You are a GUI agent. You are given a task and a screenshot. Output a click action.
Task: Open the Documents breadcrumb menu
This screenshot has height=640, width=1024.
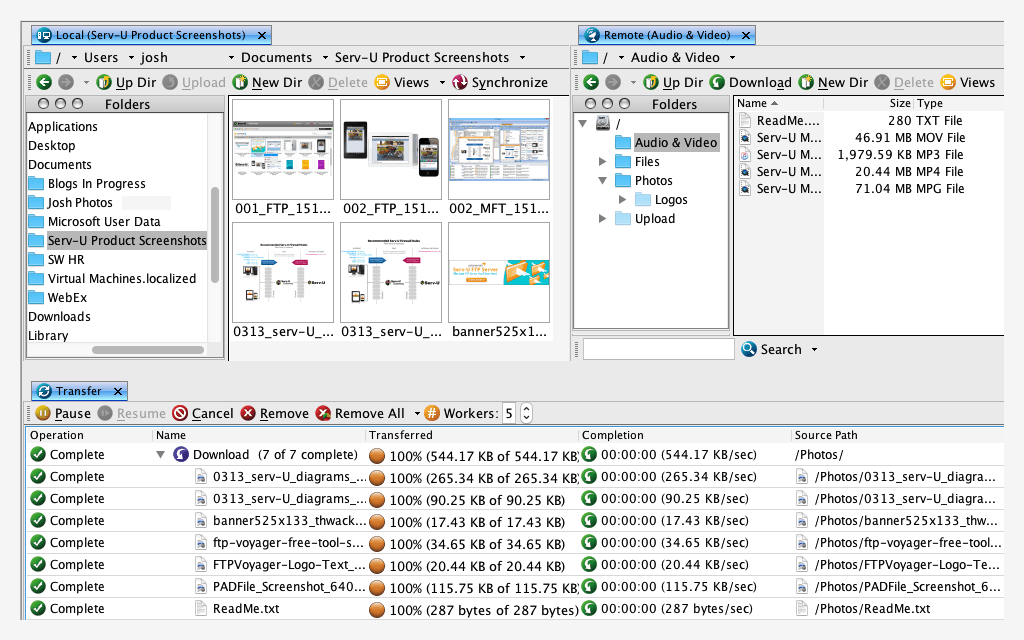(277, 57)
